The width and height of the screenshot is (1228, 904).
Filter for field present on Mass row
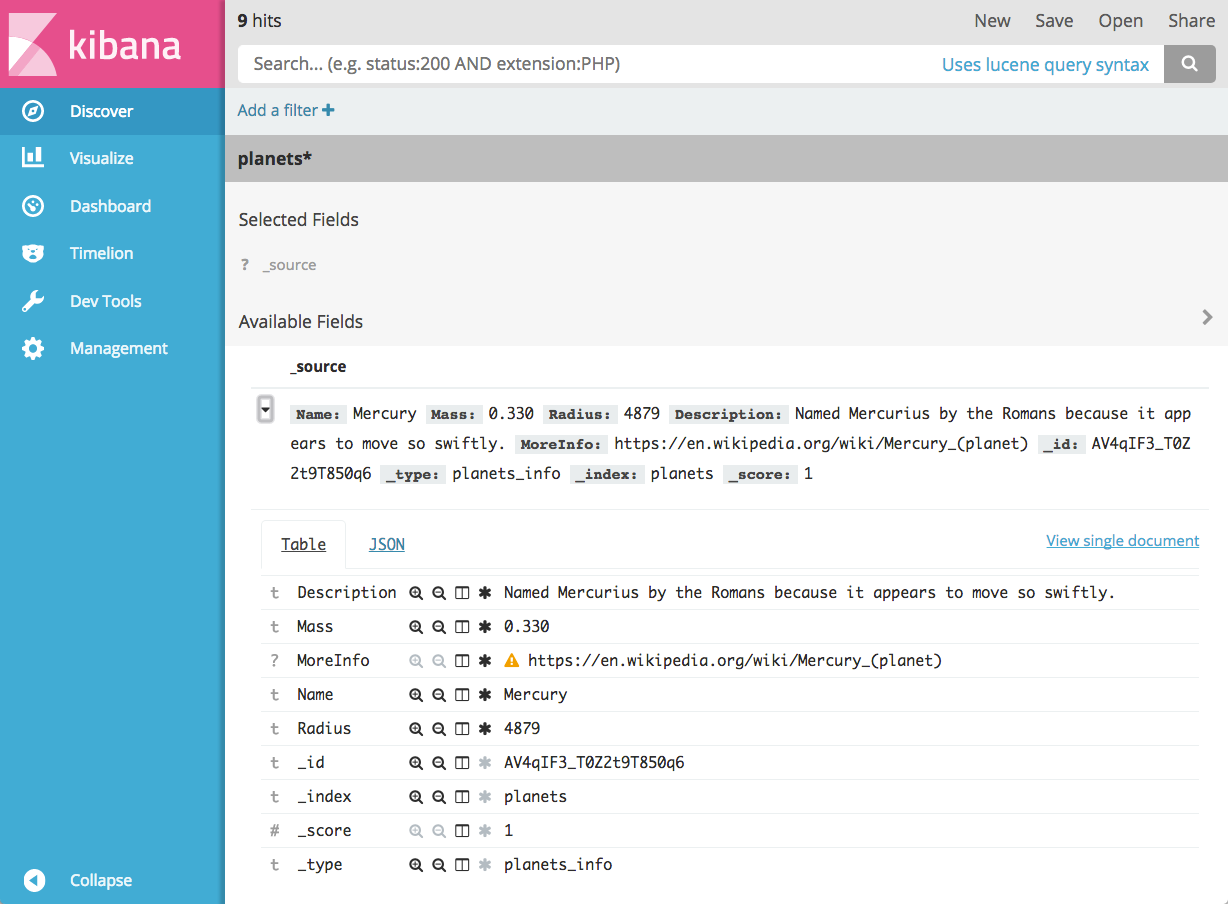point(485,627)
